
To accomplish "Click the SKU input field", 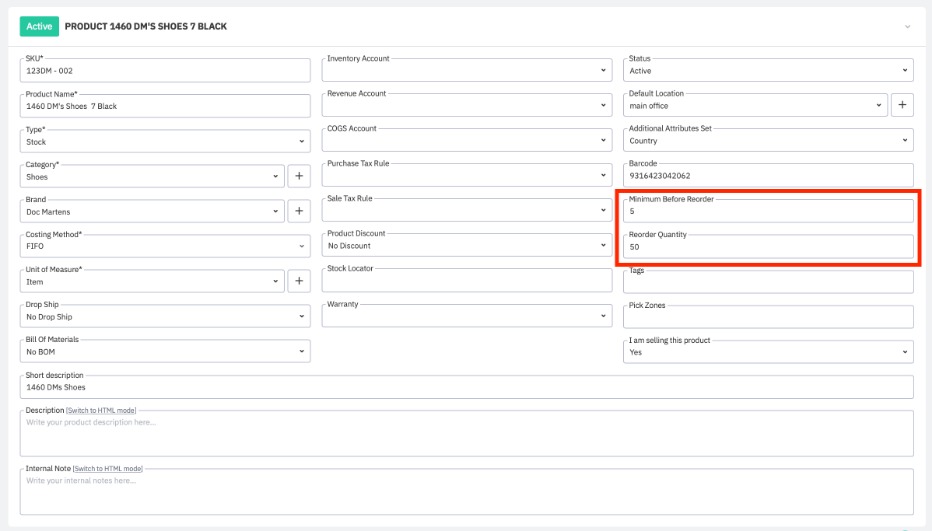I will pos(165,71).
